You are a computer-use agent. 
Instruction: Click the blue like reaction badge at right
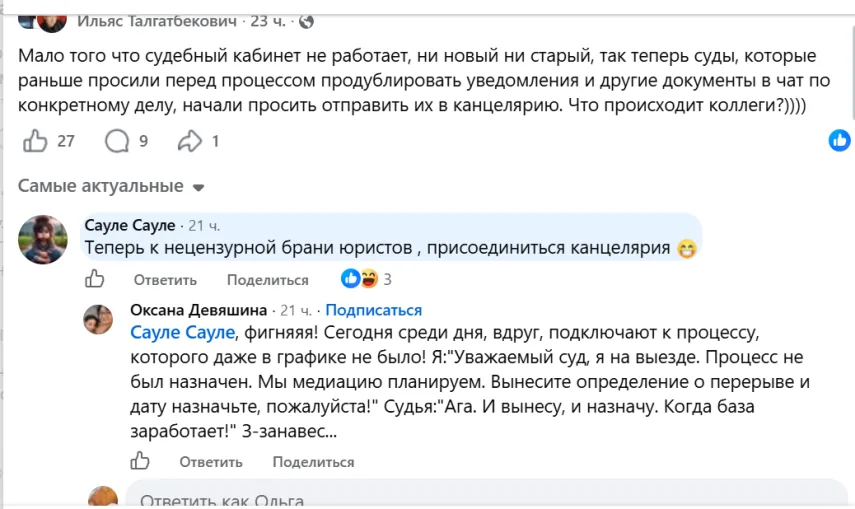click(x=839, y=140)
